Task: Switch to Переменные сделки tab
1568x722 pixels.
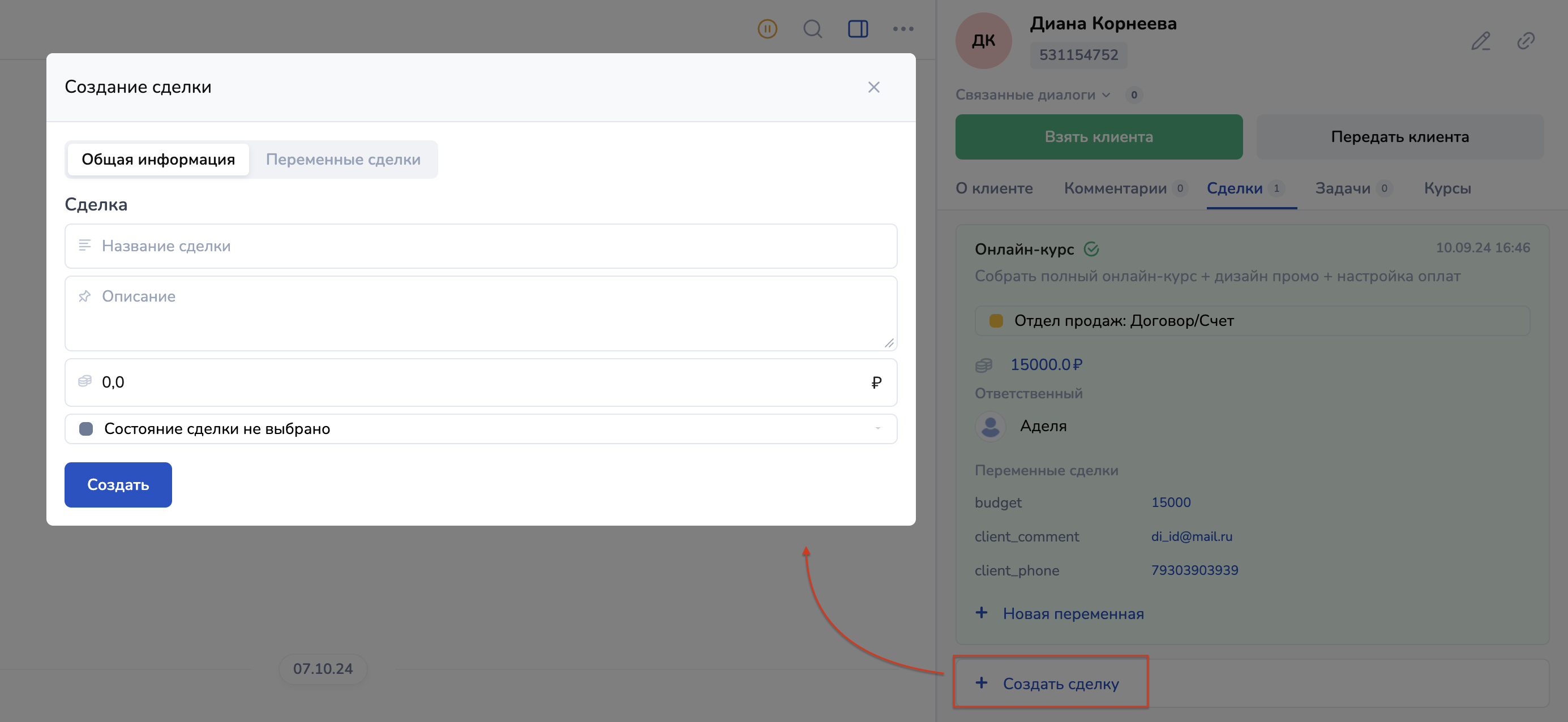Action: pyautogui.click(x=342, y=160)
